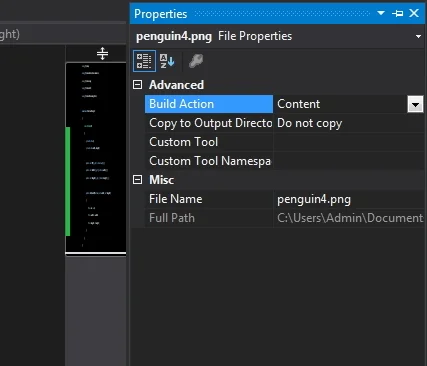Click the Properties panel title
427x366 pixels.
click(x=161, y=14)
